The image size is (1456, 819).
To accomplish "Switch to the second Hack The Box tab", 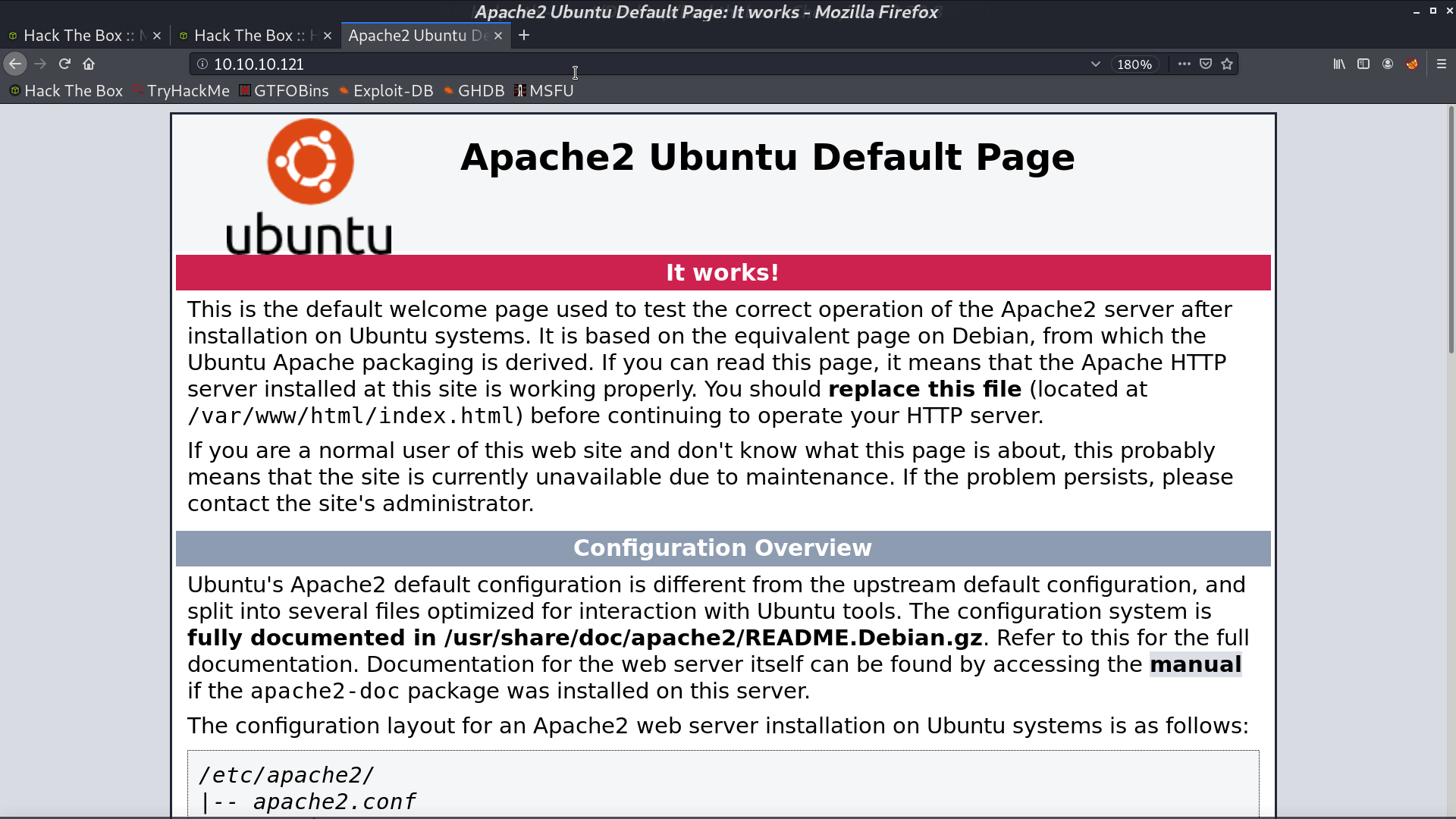I will pos(255,36).
